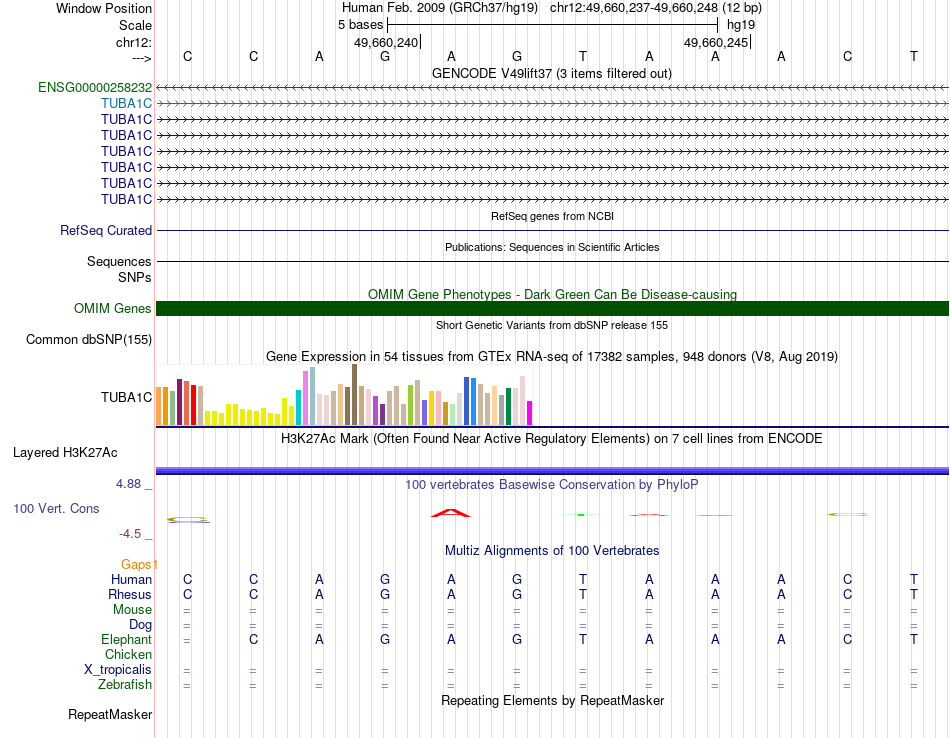
Task: Click the OMIM Gene Phenotypes green title
Action: pyautogui.click(x=552, y=294)
